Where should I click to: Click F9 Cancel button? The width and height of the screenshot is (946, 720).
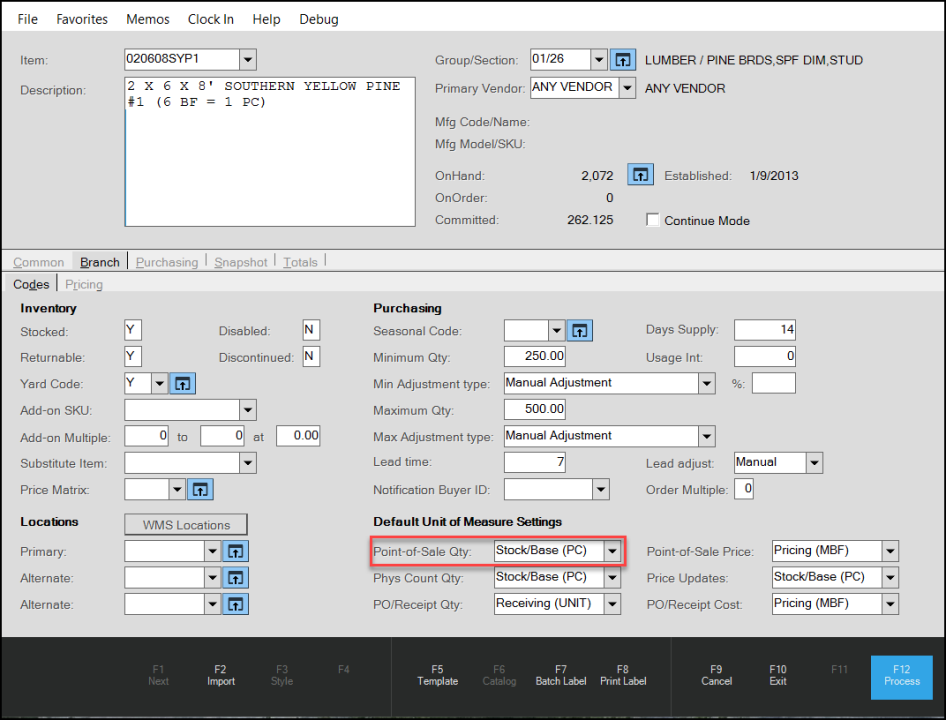click(716, 675)
